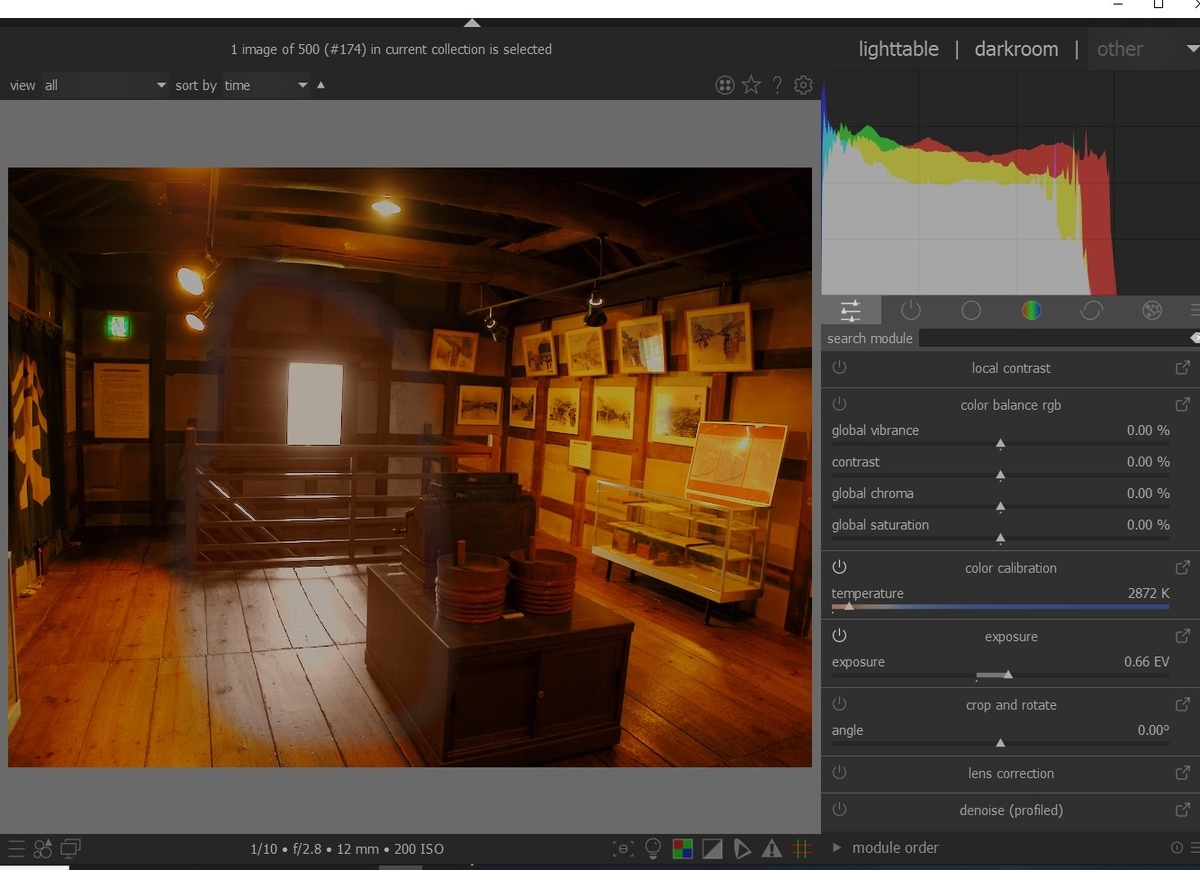Toggle the exposure module power button

coord(839,636)
